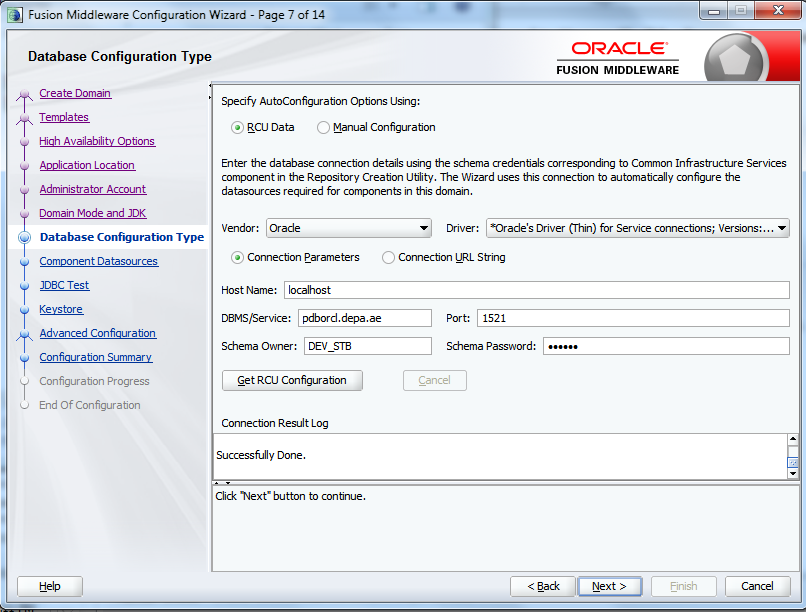Click the navigation pane splitter collapse arrow
The image size is (806, 612).
click(x=210, y=91)
